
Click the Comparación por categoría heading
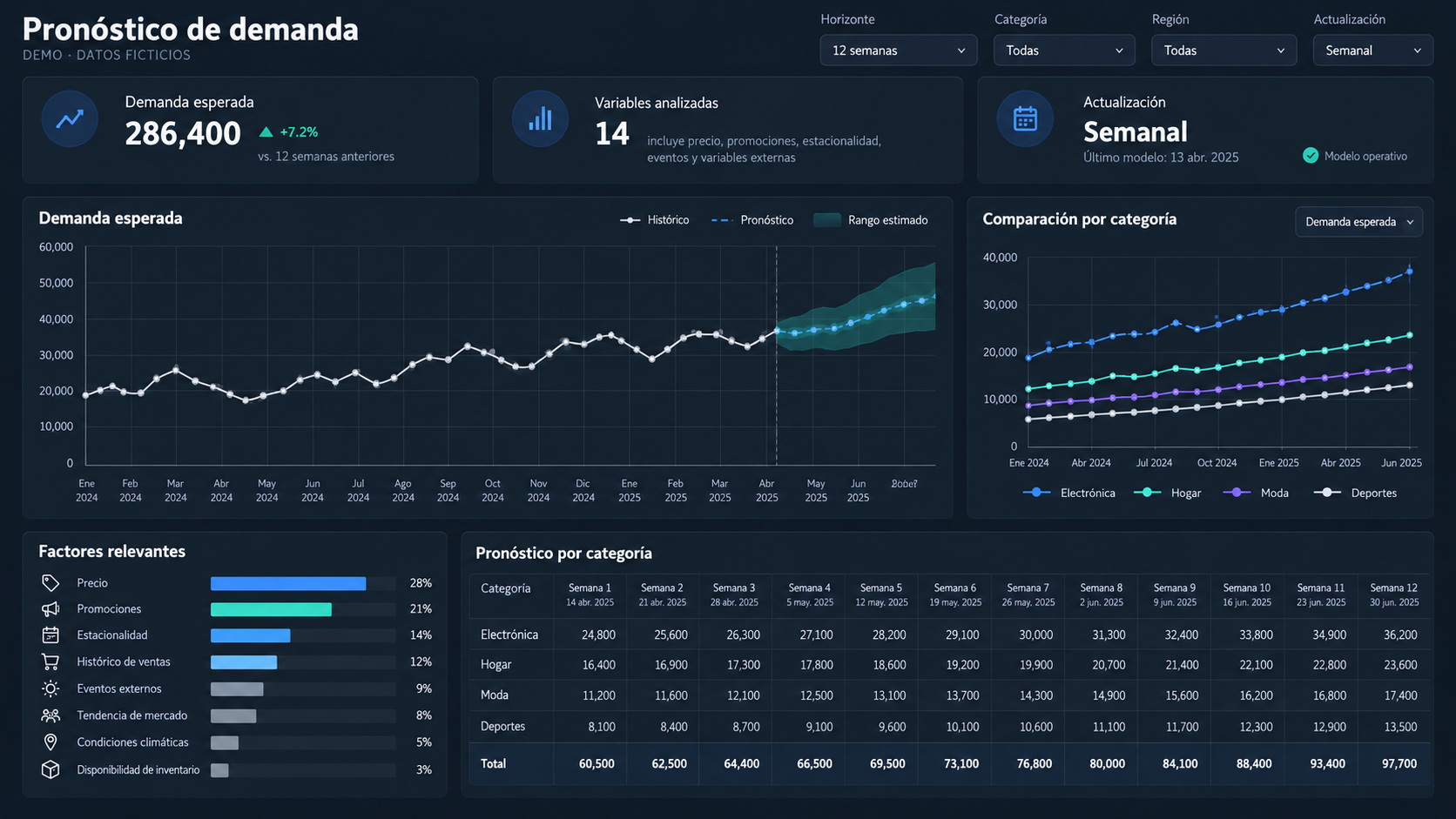(1079, 219)
